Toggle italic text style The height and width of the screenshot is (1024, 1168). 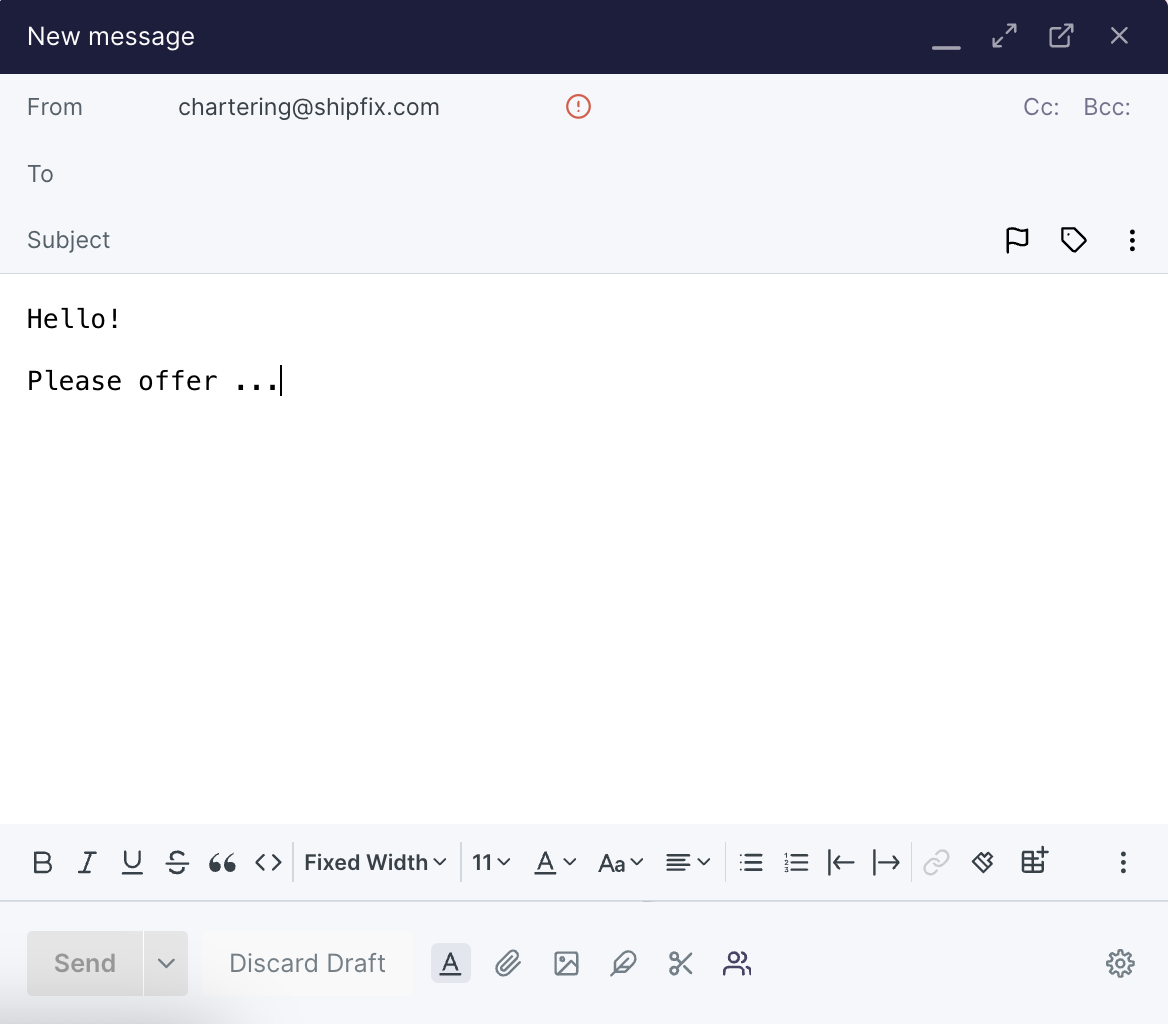(x=88, y=862)
